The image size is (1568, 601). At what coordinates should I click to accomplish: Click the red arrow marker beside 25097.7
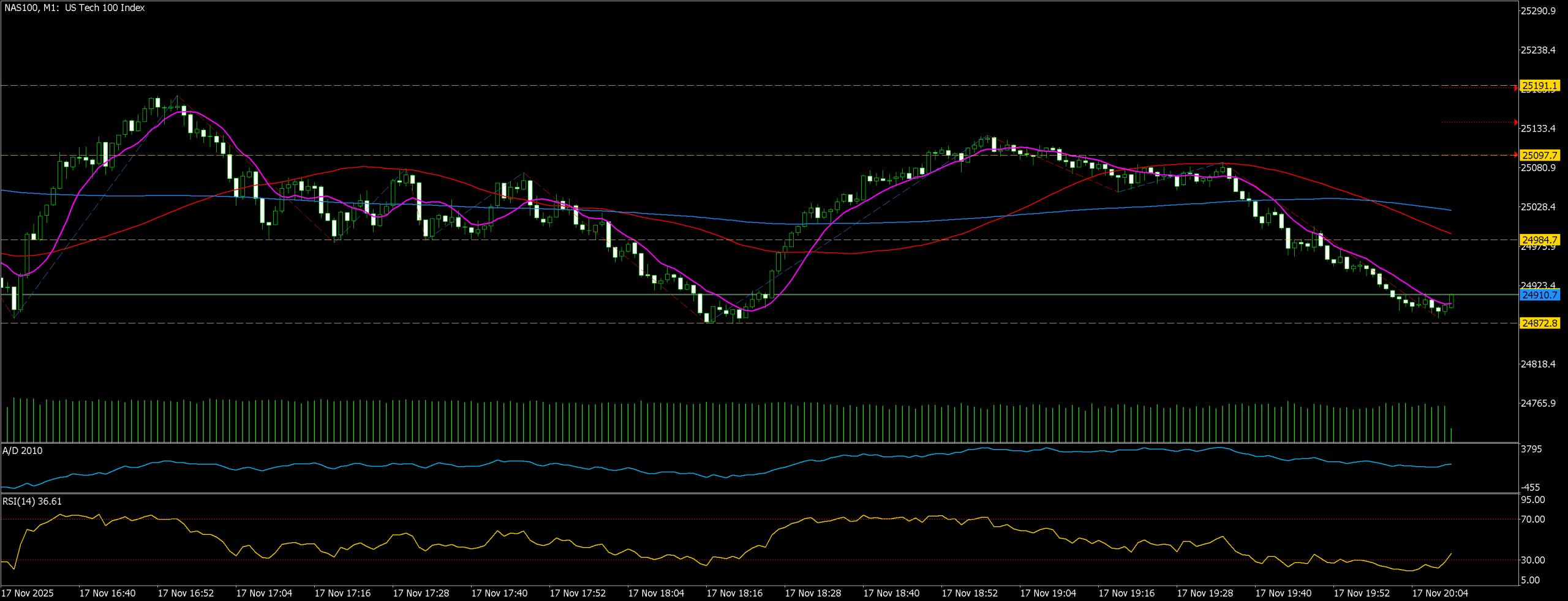coord(1516,155)
